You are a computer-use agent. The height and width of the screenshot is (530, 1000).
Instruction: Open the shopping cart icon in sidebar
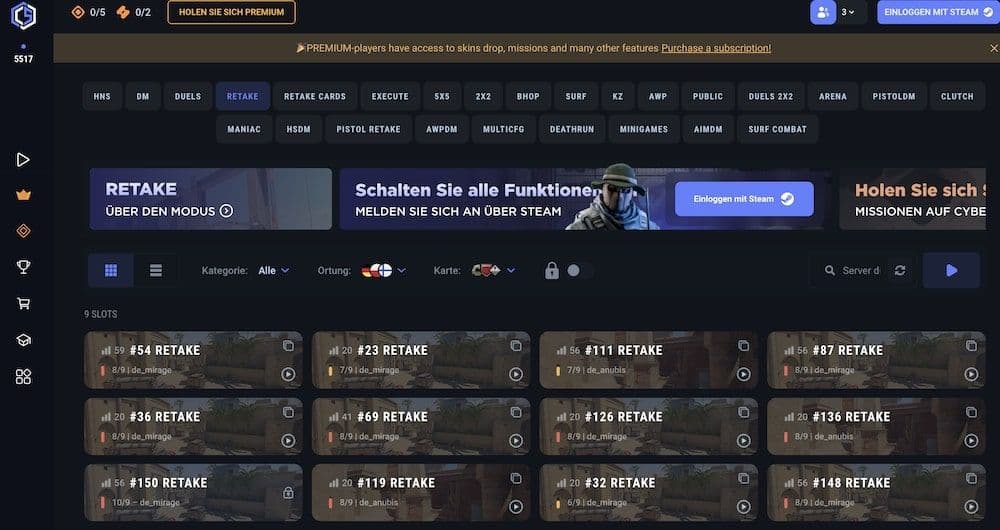(x=24, y=304)
